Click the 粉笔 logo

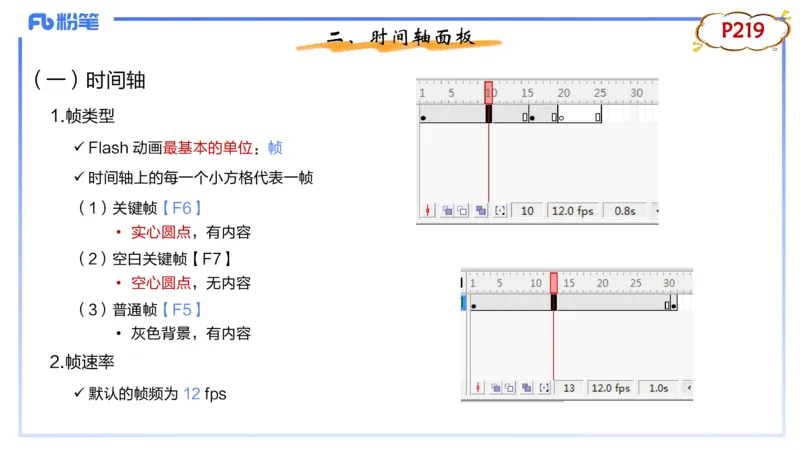pos(64,22)
